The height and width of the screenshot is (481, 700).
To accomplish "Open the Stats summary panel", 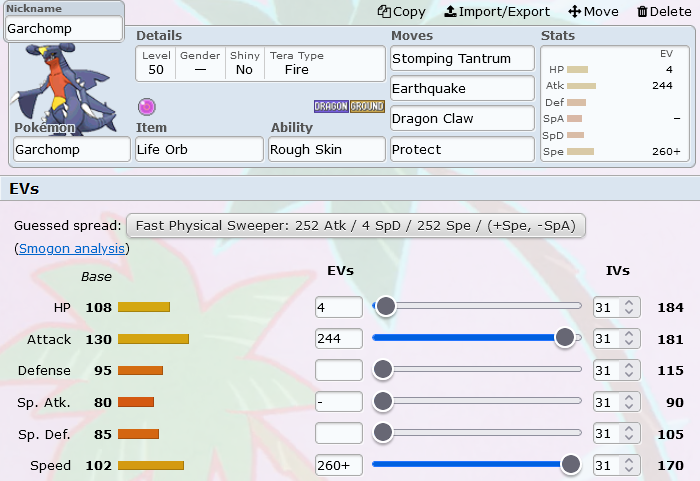I will click(x=615, y=104).
